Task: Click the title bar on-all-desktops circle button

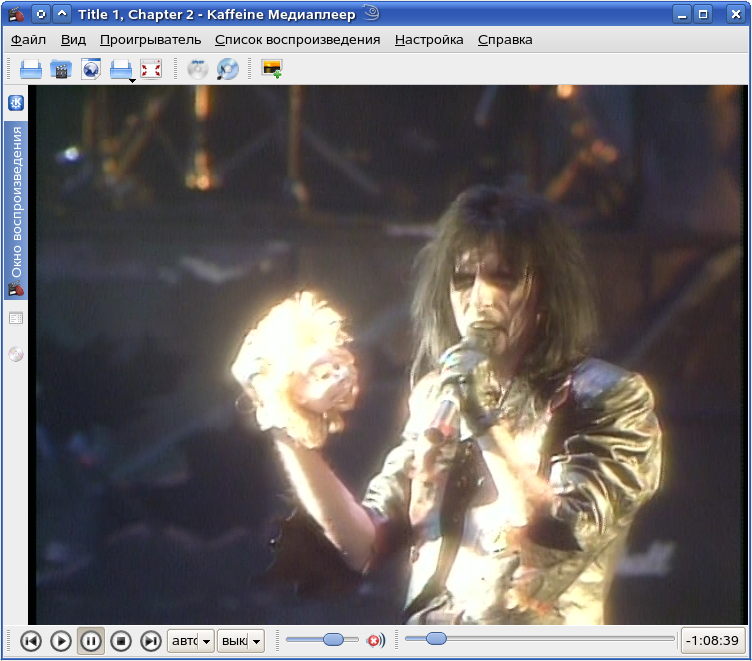Action: pos(41,14)
